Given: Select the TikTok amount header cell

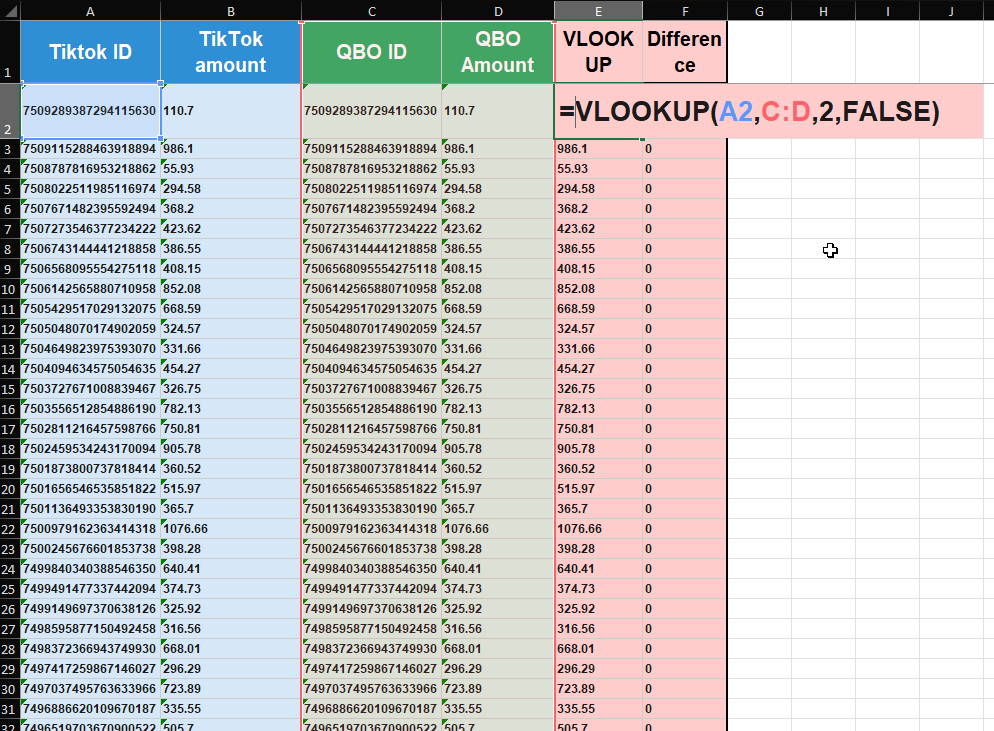Looking at the screenshot, I should tap(230, 52).
